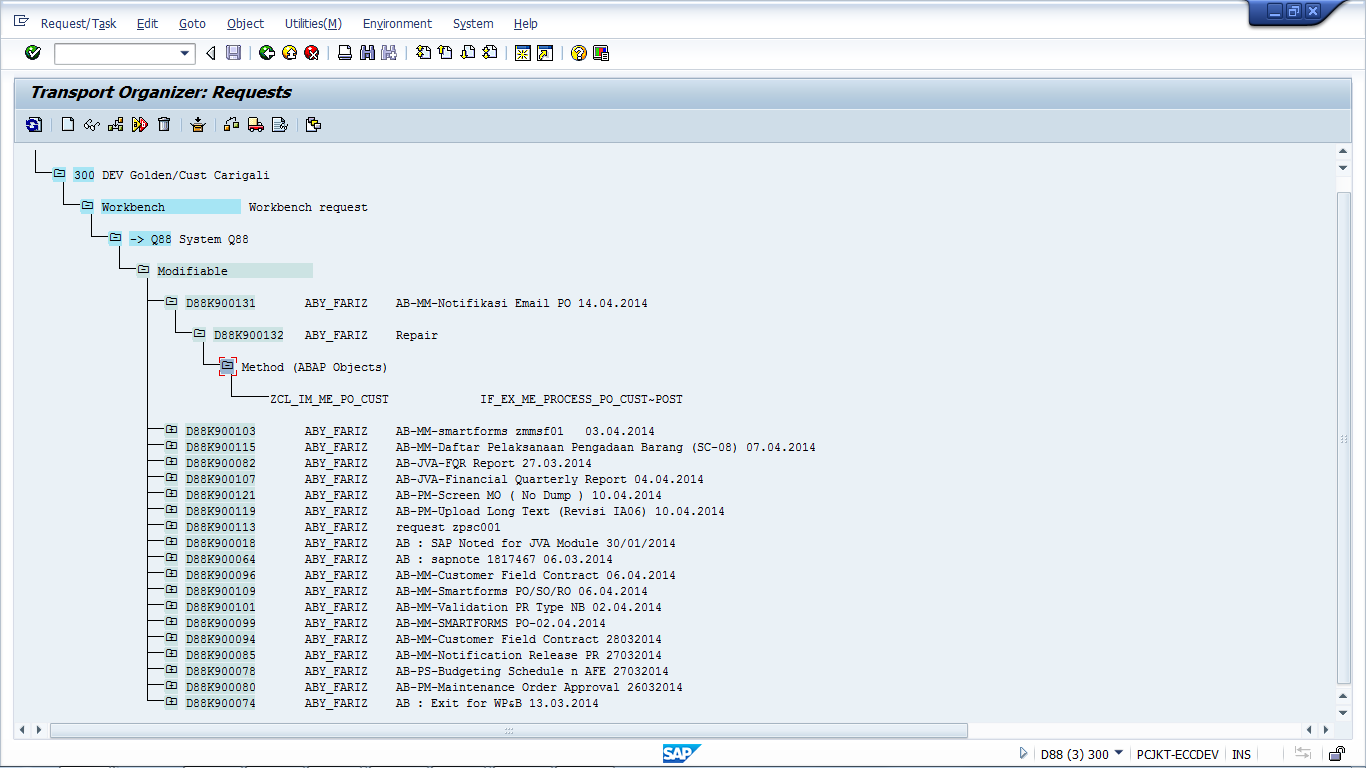The height and width of the screenshot is (768, 1366).
Task: Open the Utilities(M) menu
Action: click(x=313, y=23)
